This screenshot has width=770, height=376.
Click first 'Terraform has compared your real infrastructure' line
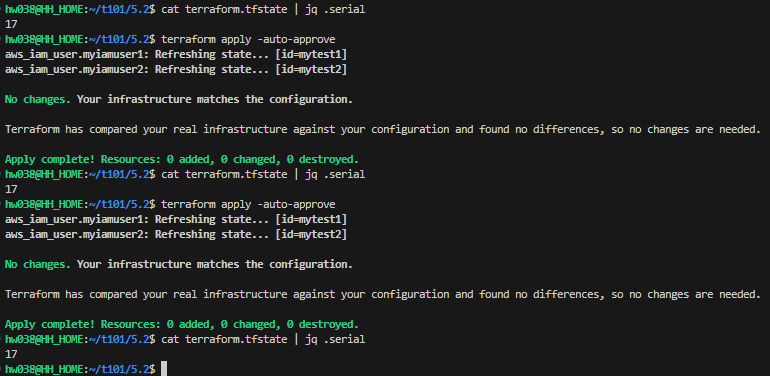(383, 130)
